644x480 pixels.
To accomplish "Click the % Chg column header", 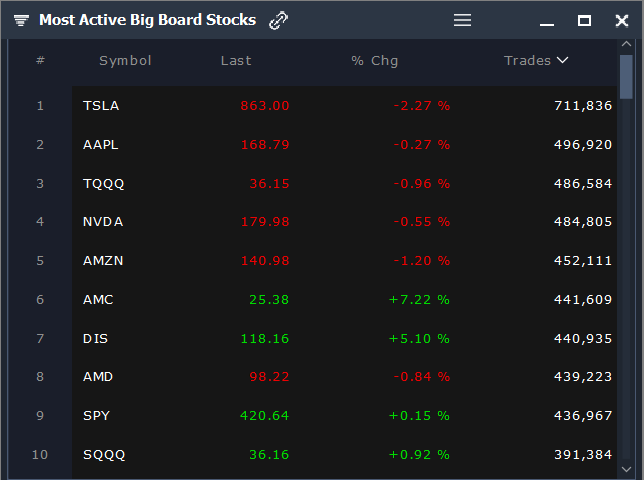I will coord(375,61).
